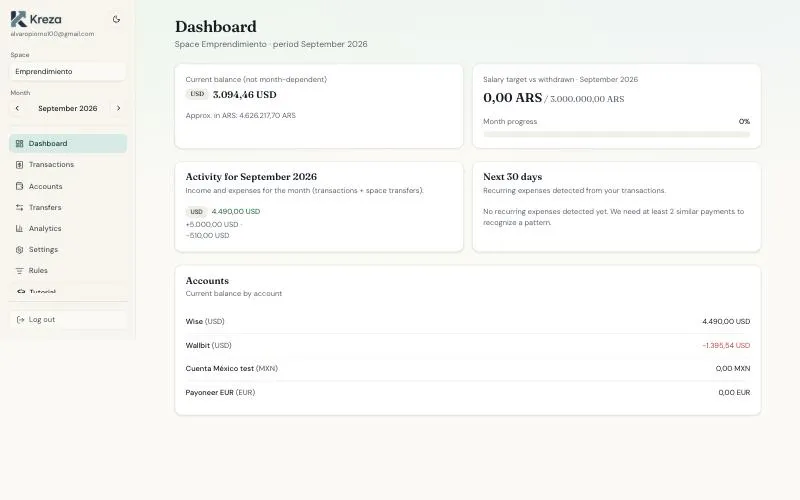Open the Dashboard menu item
This screenshot has width=800, height=500.
[68, 143]
